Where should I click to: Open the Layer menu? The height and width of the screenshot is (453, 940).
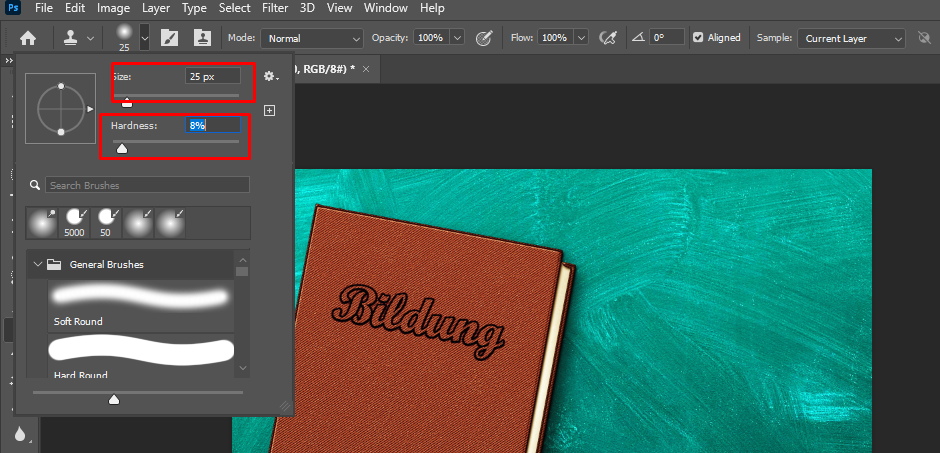click(156, 8)
